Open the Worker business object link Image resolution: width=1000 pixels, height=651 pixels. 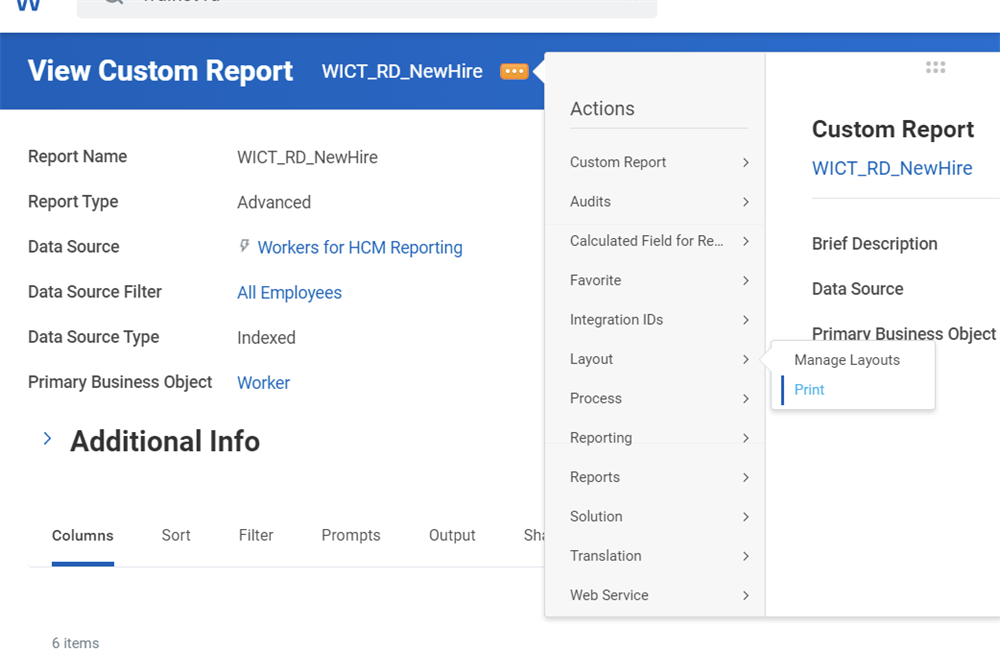pyautogui.click(x=263, y=383)
